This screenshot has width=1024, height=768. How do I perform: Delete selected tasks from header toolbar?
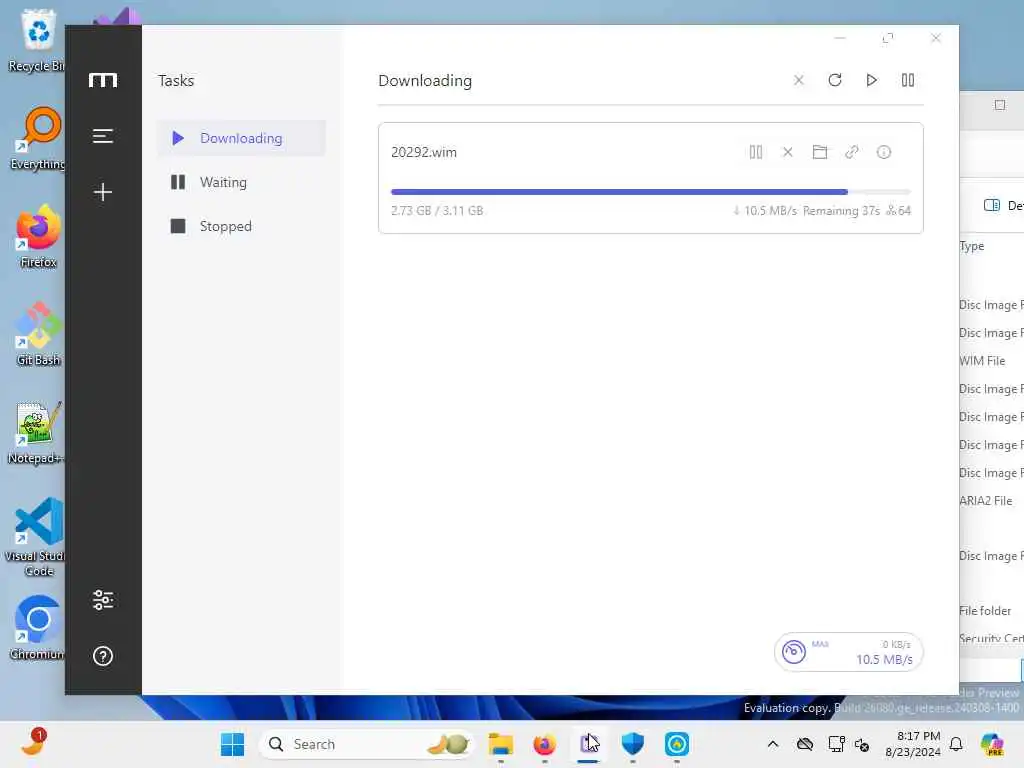pos(799,80)
